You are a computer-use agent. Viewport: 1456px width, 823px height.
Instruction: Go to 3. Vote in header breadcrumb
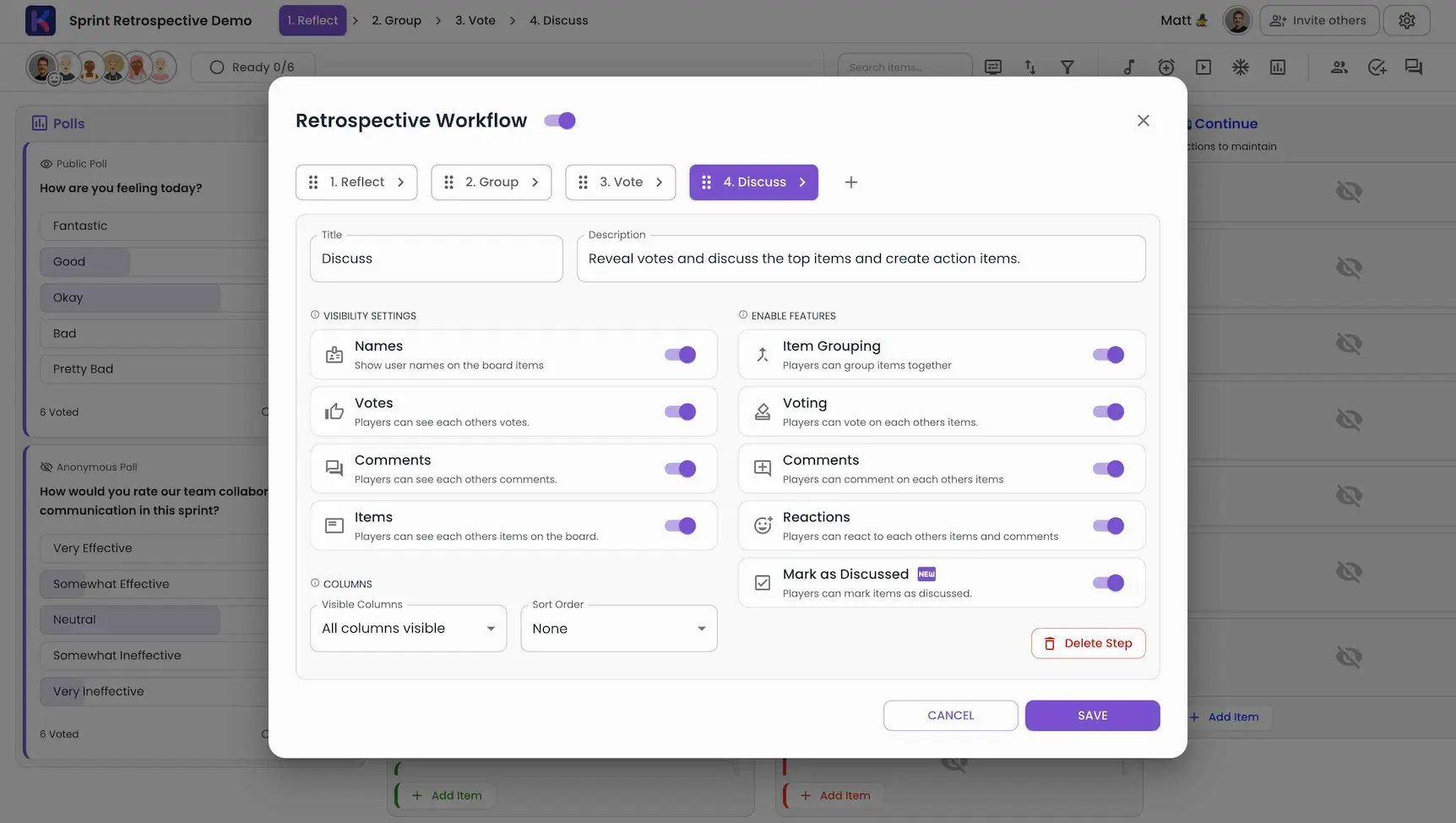[475, 20]
